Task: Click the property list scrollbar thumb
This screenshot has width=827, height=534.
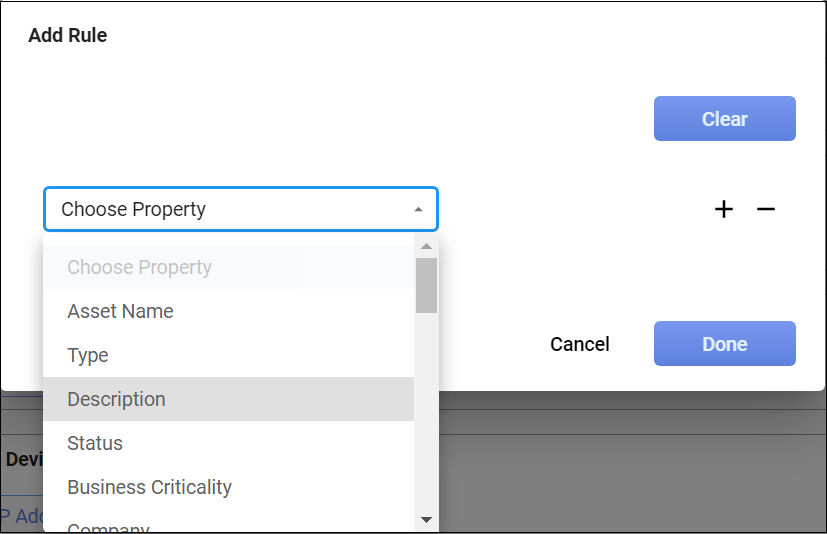Action: point(426,285)
